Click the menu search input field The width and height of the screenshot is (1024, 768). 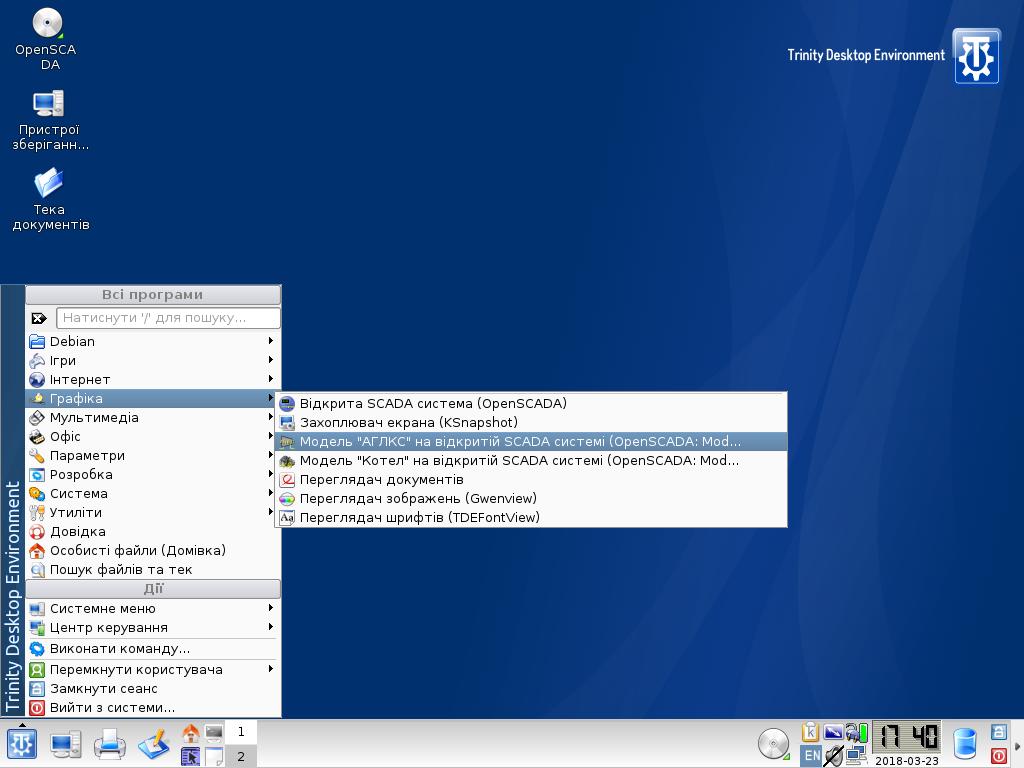point(167,318)
